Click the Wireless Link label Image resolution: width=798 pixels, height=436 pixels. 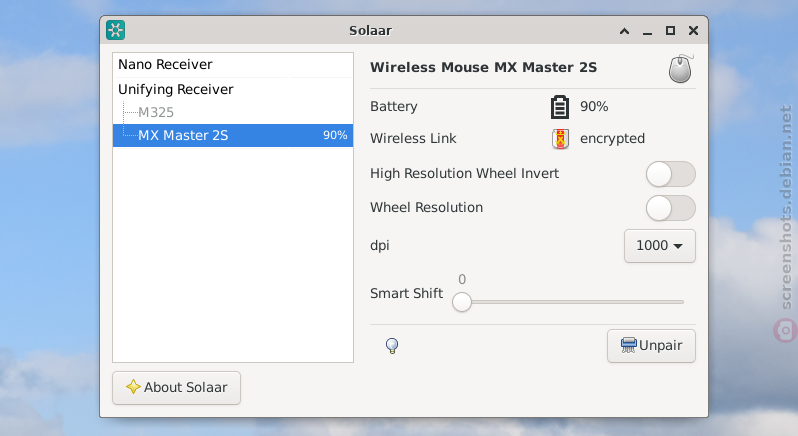pos(413,138)
